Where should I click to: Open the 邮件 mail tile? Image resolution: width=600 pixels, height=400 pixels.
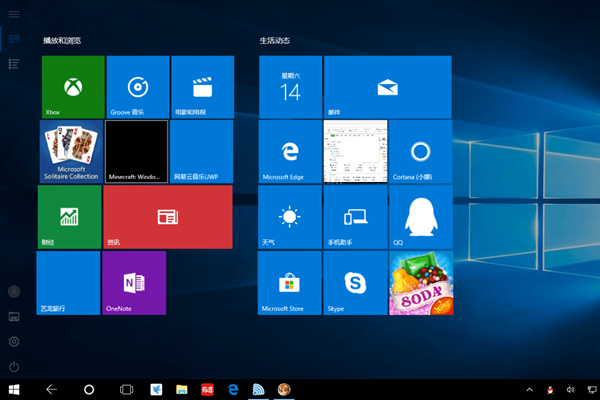[x=388, y=87]
